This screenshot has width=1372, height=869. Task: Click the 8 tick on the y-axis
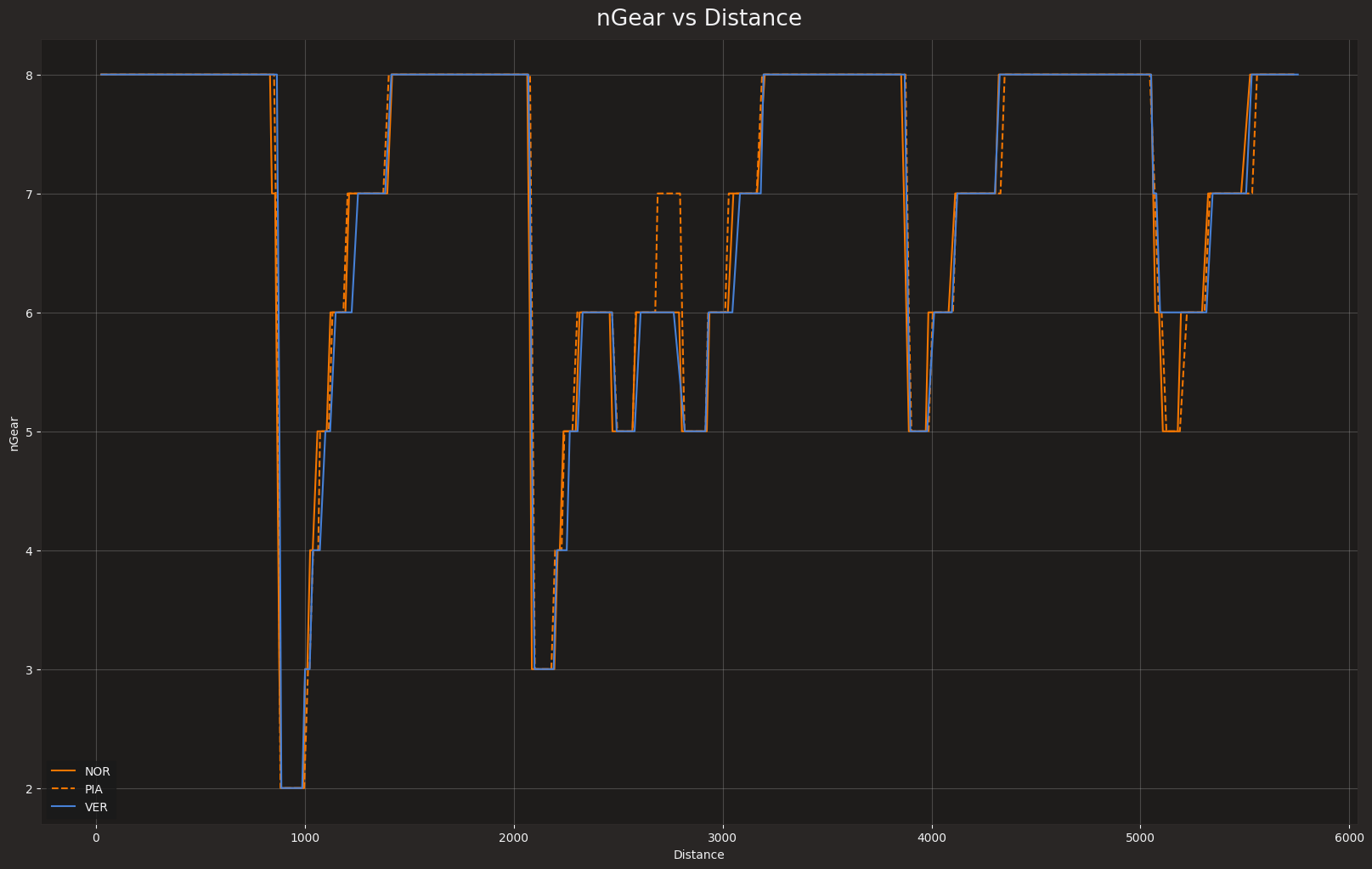coord(29,76)
